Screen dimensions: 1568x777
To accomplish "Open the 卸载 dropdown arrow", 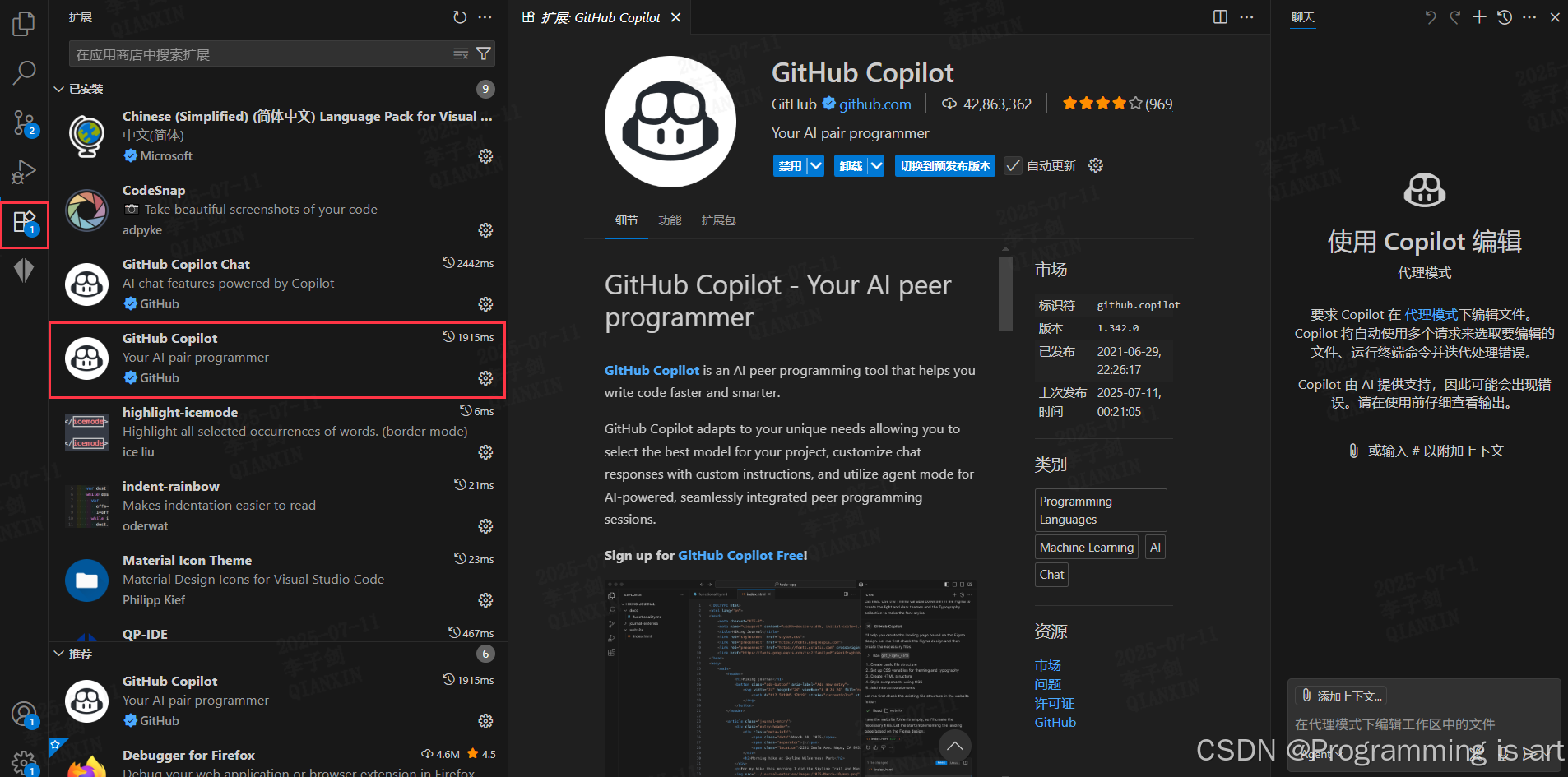I will pos(876,166).
